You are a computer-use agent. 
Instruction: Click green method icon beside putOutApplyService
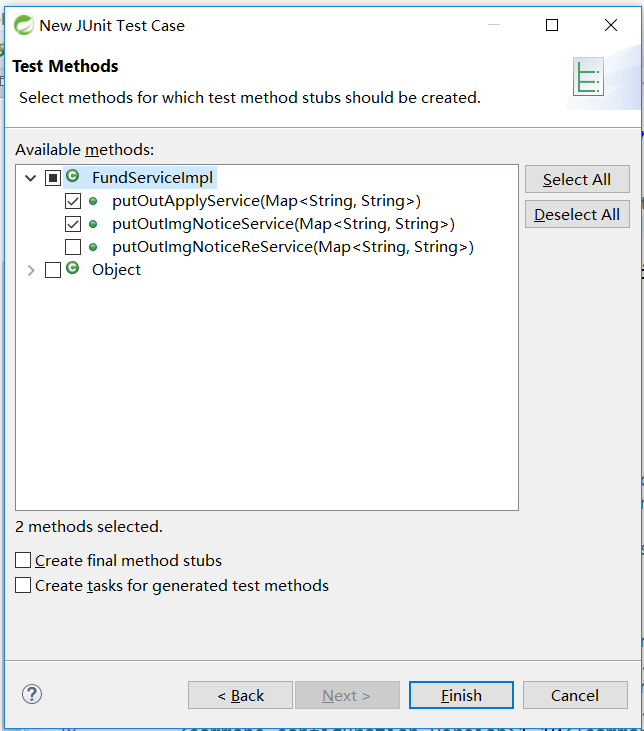[x=93, y=201]
